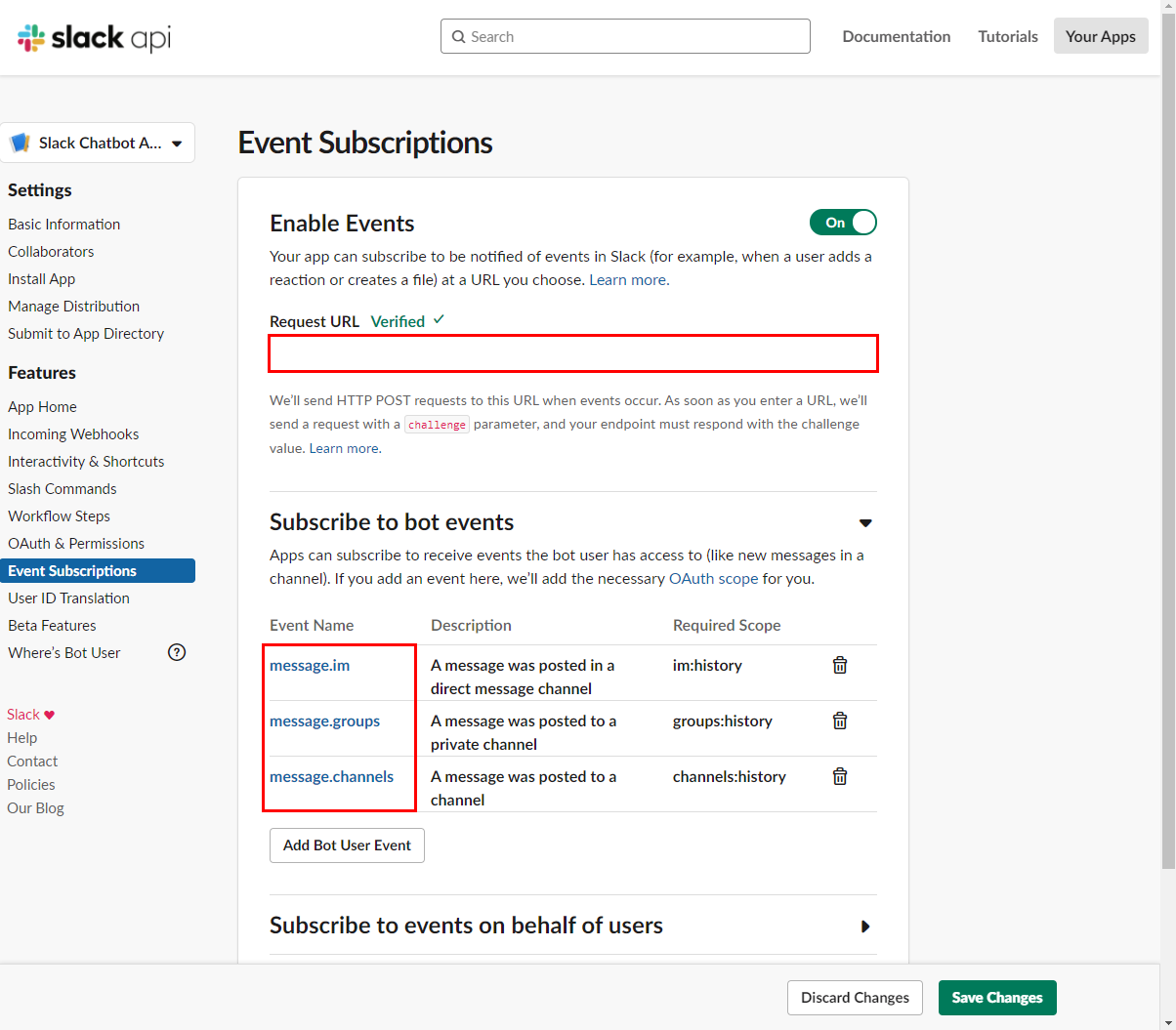
Task: Open Slash Commands
Action: (x=63, y=488)
